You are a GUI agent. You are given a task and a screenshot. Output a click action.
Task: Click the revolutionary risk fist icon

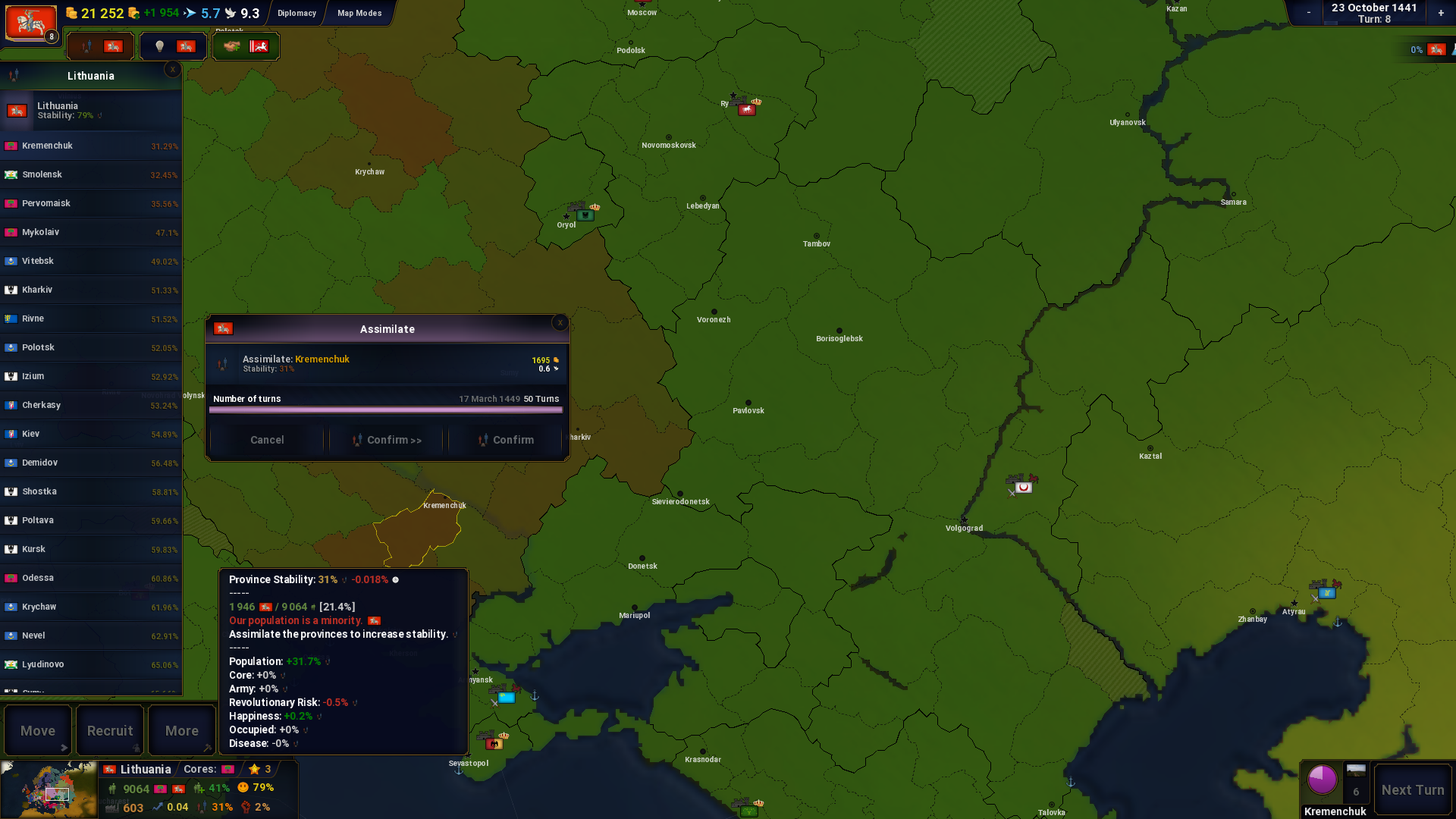click(246, 807)
